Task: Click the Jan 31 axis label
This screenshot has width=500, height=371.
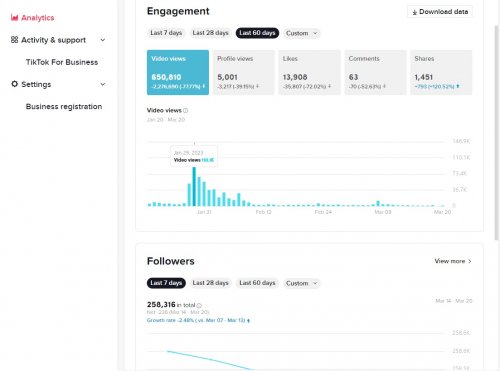Action: (204, 212)
